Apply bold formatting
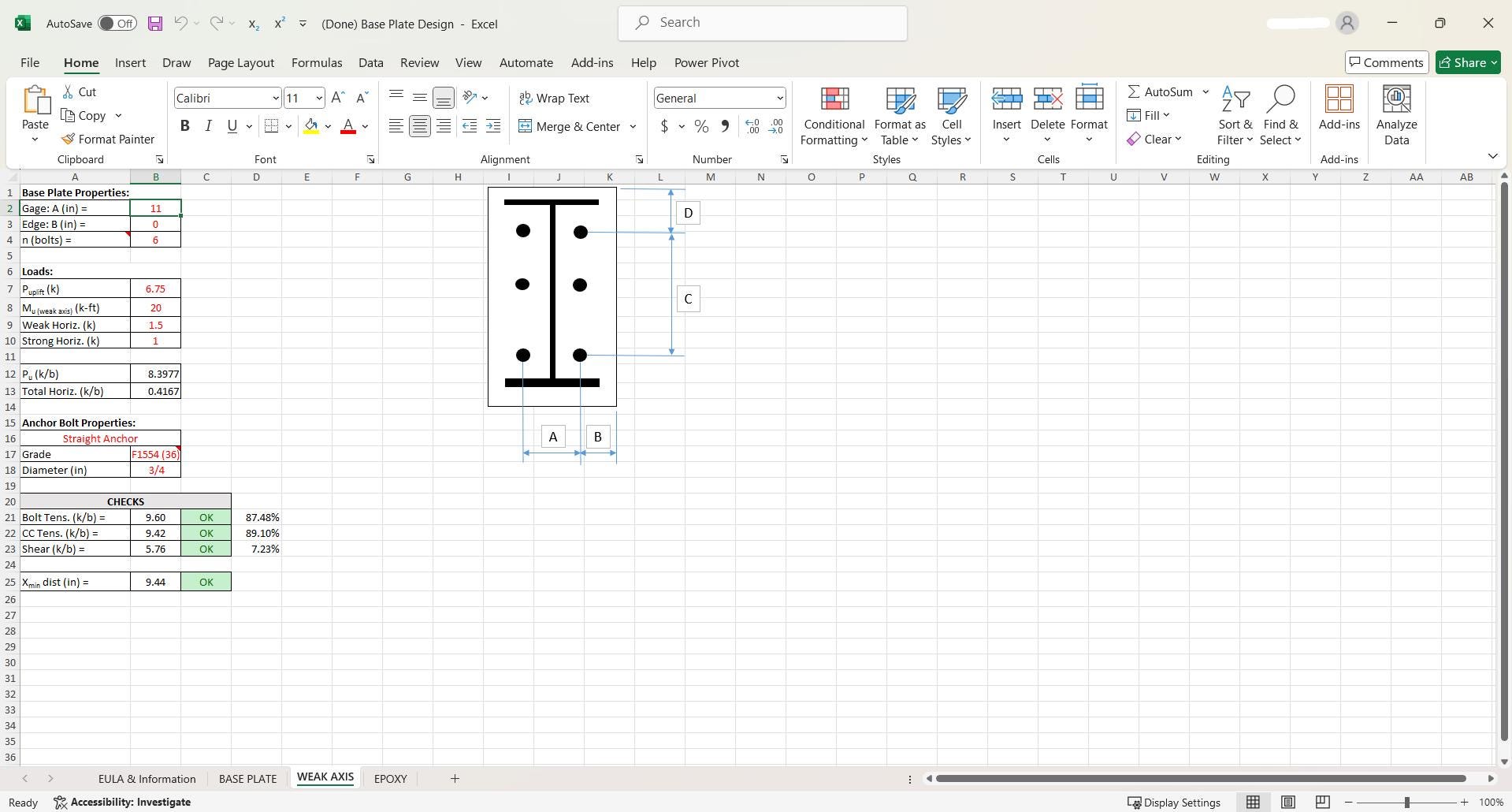 (x=184, y=125)
